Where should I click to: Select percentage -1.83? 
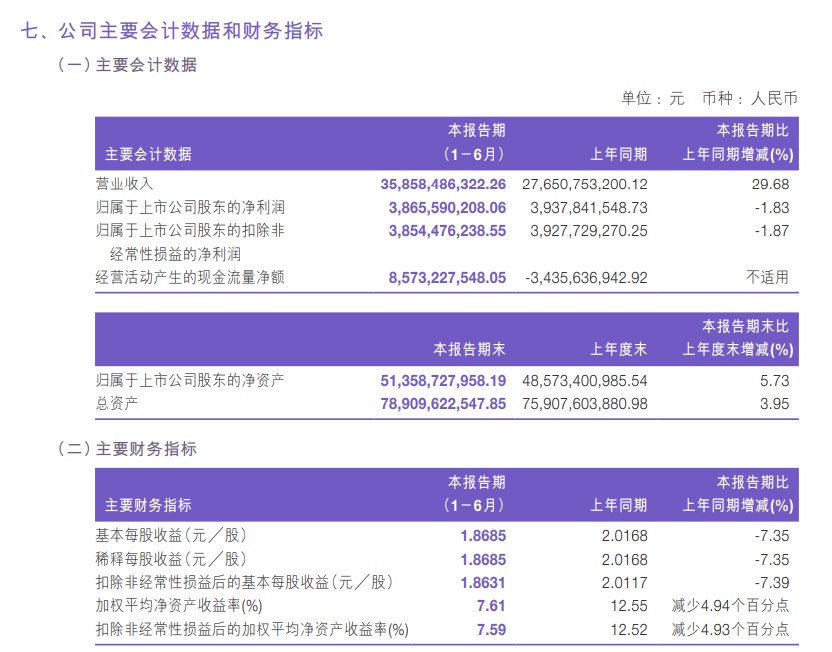click(x=772, y=207)
